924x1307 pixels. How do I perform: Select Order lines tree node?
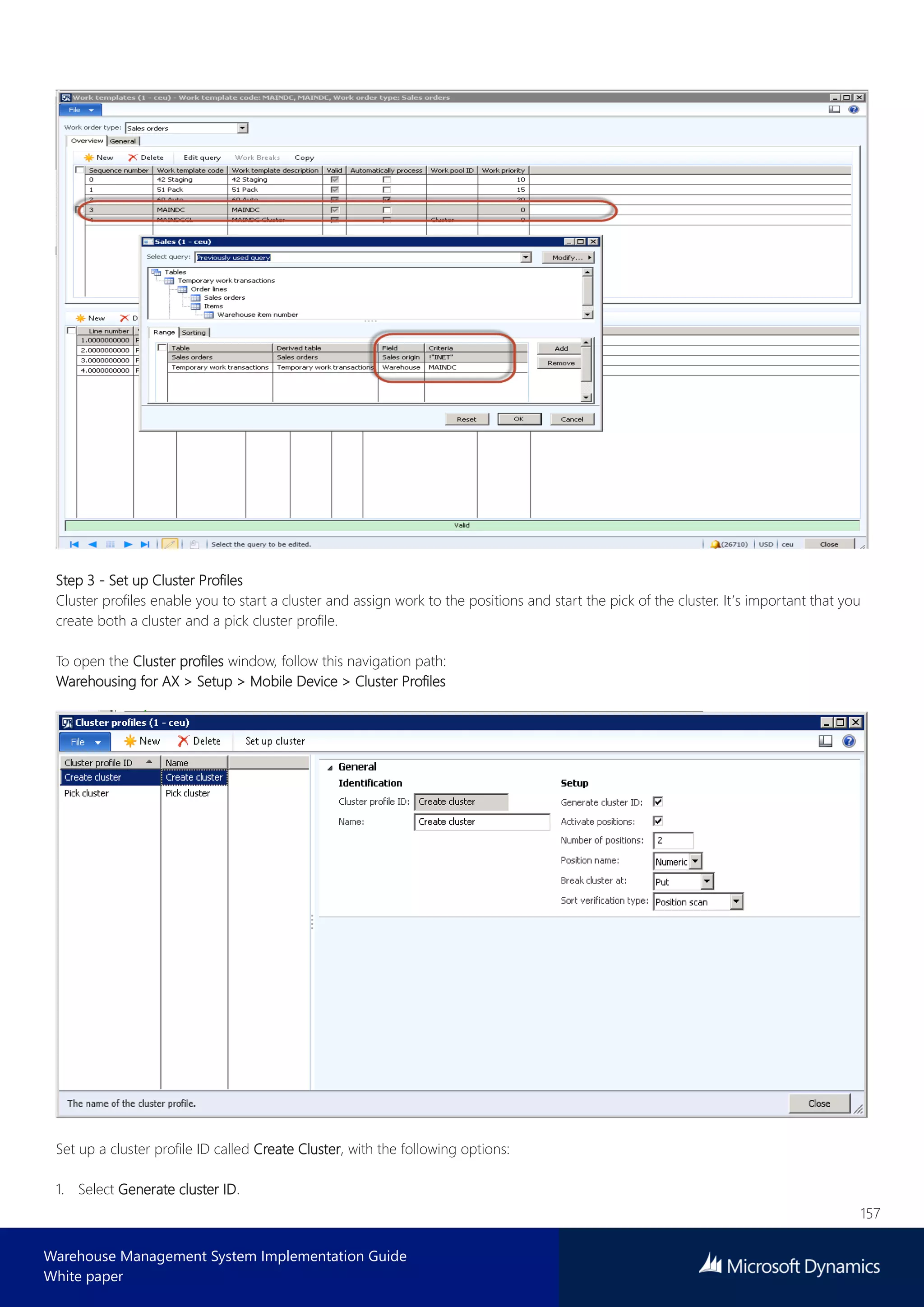point(208,289)
